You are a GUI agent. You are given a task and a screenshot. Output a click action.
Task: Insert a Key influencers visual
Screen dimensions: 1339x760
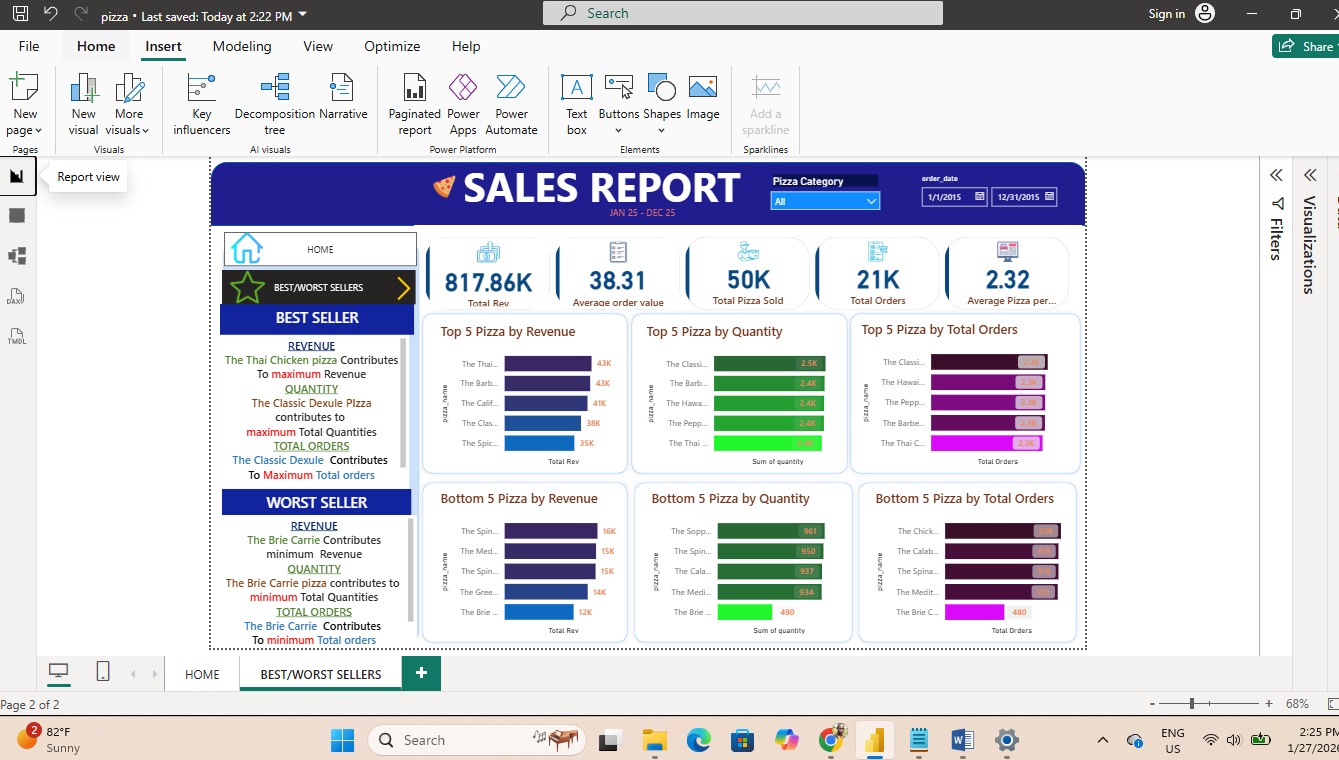(x=201, y=104)
